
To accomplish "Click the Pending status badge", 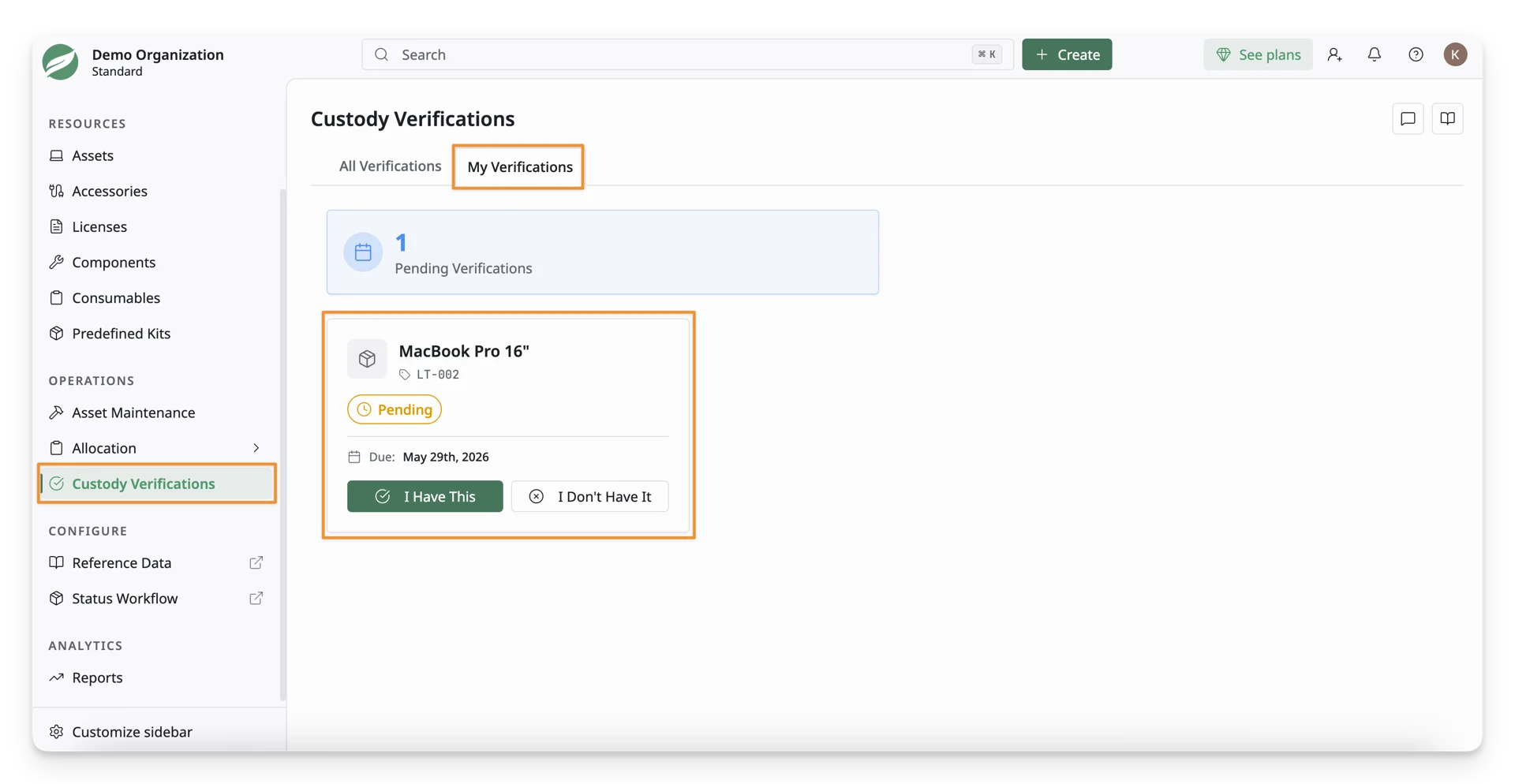I will coord(395,409).
